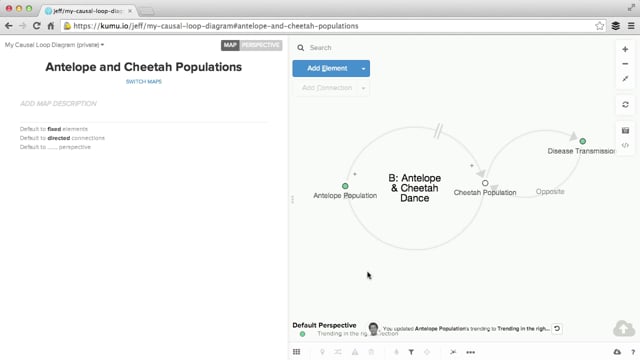Click the refresh layout icon on right sidebar
Screen dimensions: 640x360
pyautogui.click(x=625, y=104)
